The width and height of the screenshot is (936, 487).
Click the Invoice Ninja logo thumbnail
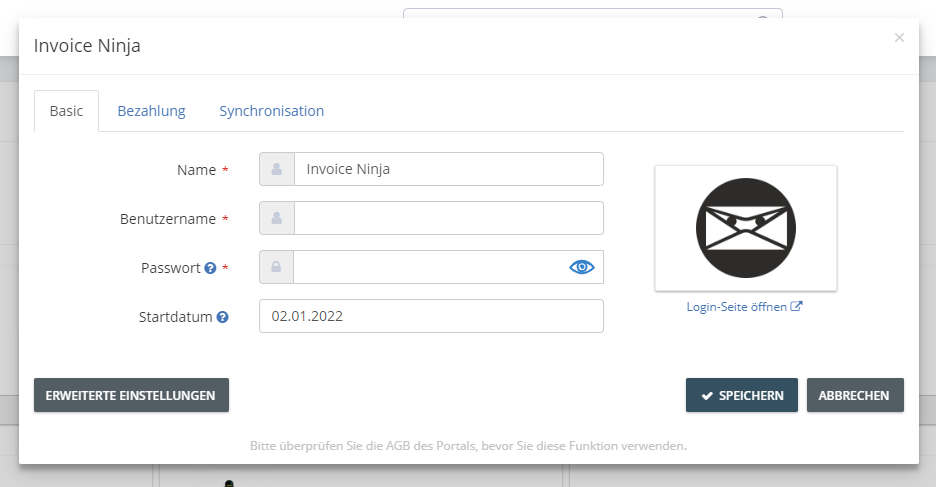pos(746,228)
